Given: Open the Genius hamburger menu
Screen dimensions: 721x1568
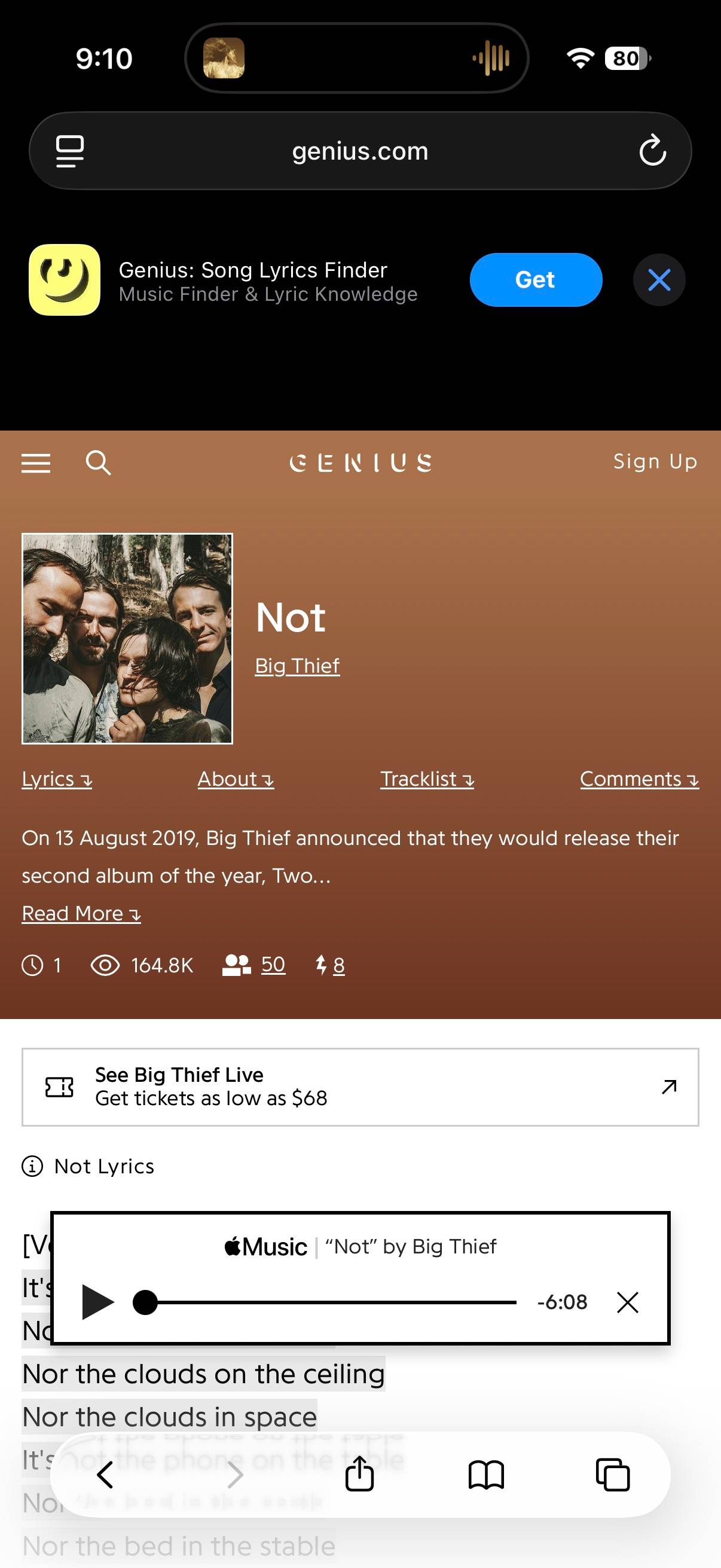Looking at the screenshot, I should click(36, 463).
